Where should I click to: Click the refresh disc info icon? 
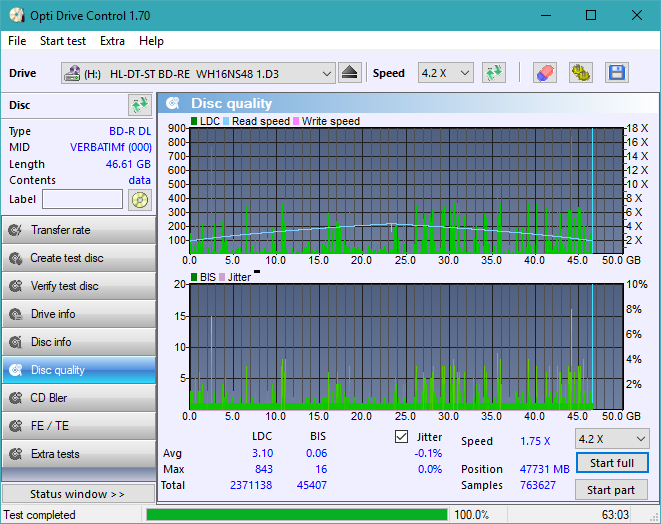140,105
